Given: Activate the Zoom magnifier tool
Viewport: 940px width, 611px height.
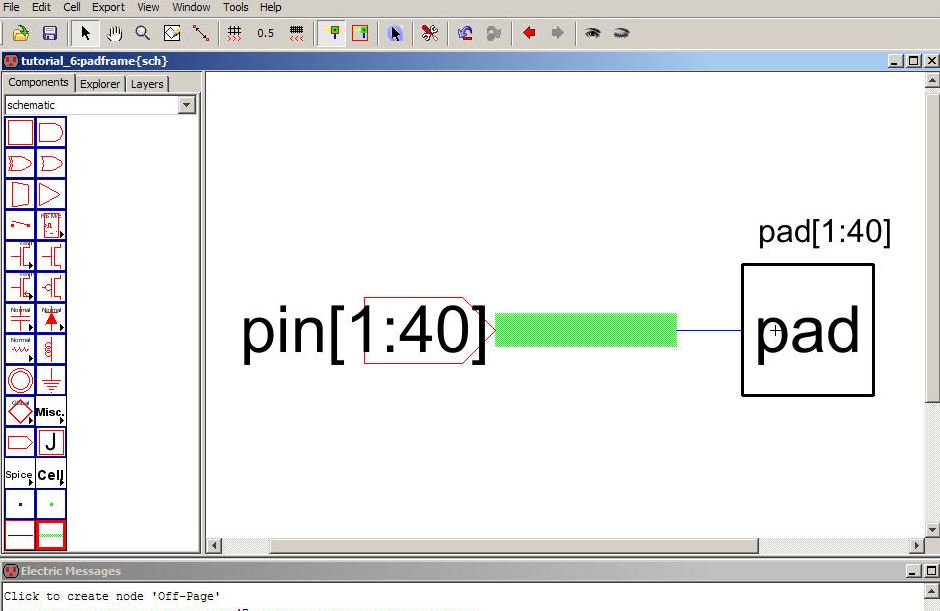Looking at the screenshot, I should pos(143,33).
